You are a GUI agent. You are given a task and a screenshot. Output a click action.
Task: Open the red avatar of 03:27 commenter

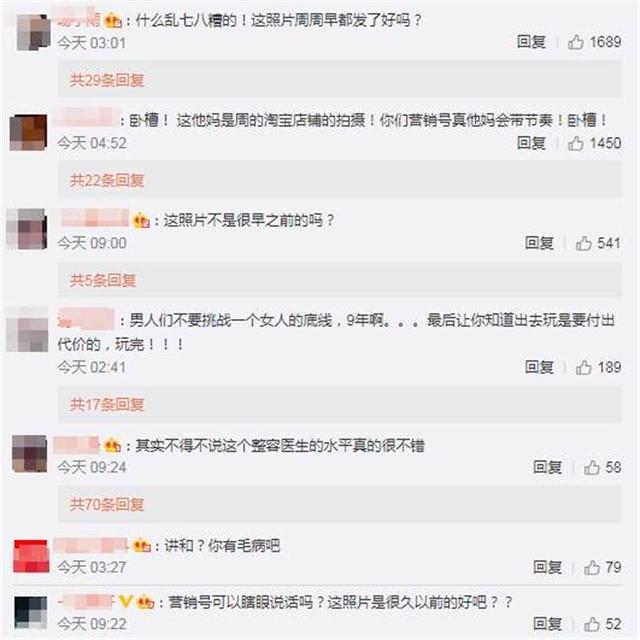tap(31, 556)
